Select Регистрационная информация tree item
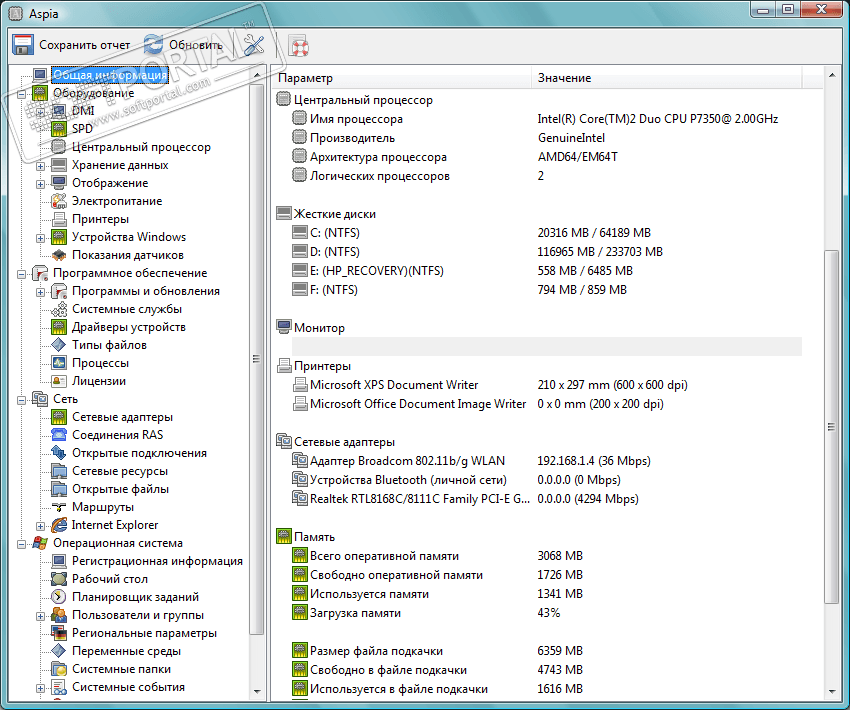850x710 pixels. click(x=157, y=561)
